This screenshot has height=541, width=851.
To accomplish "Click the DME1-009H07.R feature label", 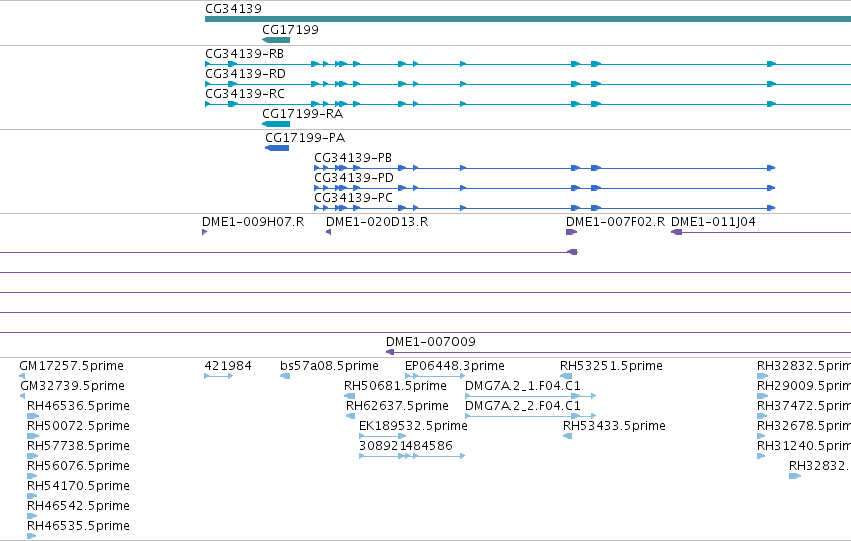I will coord(253,222).
